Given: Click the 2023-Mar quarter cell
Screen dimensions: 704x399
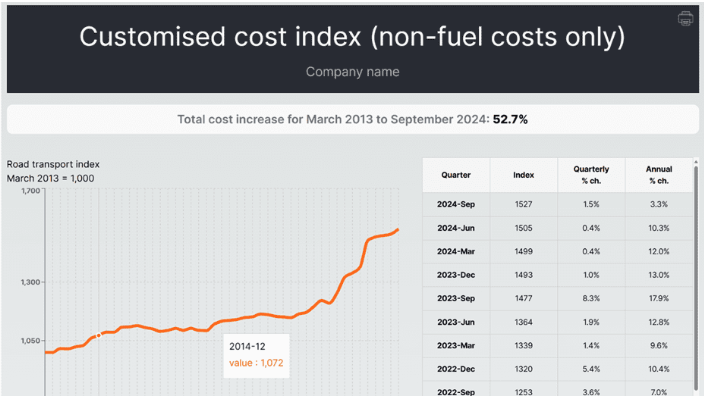Looking at the screenshot, I should (x=456, y=345).
